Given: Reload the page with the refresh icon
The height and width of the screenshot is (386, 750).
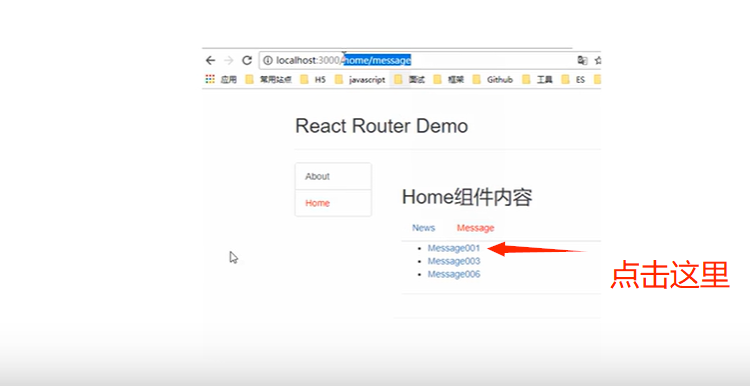Looking at the screenshot, I should click(247, 60).
